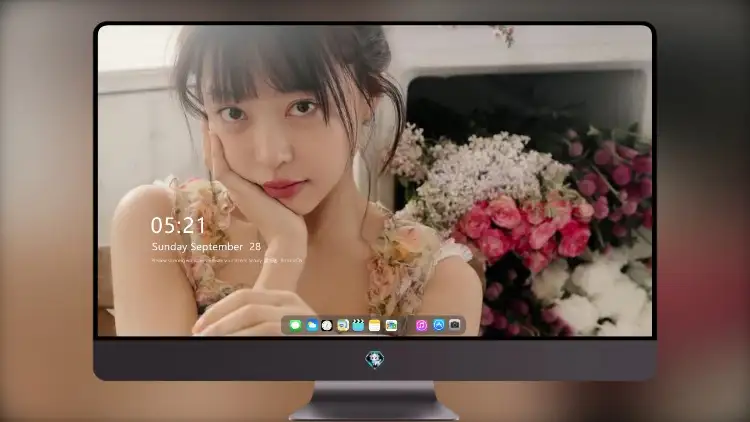Open the blue App Store icon
The height and width of the screenshot is (422, 750).
(x=439, y=325)
